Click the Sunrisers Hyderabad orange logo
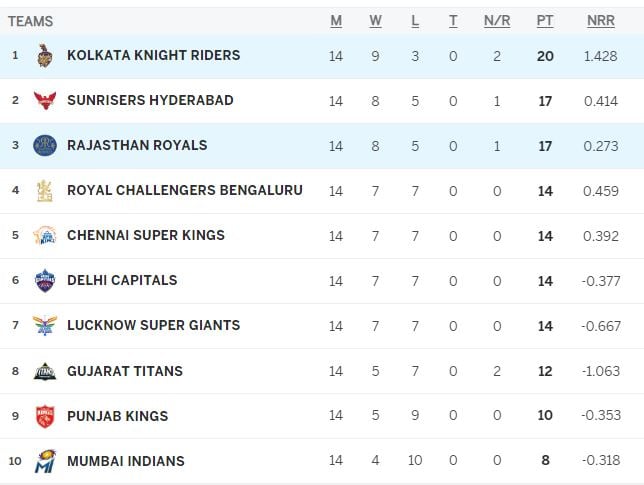Image resolution: width=644 pixels, height=485 pixels. [45, 100]
